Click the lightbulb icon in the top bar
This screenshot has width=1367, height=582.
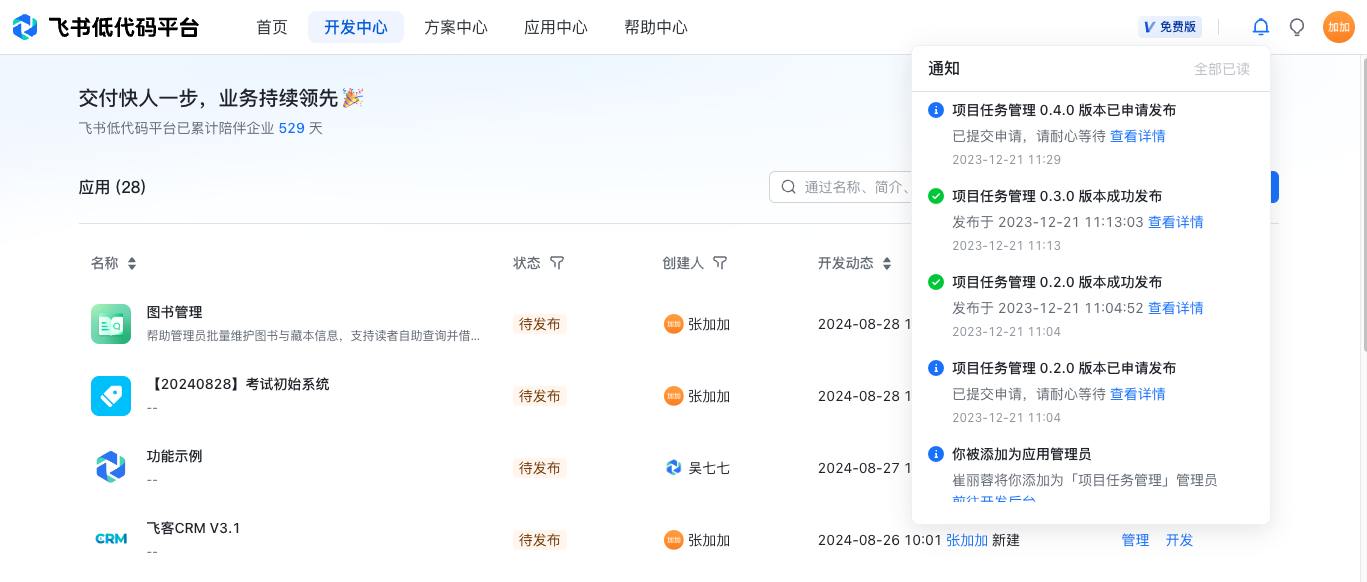click(1297, 27)
